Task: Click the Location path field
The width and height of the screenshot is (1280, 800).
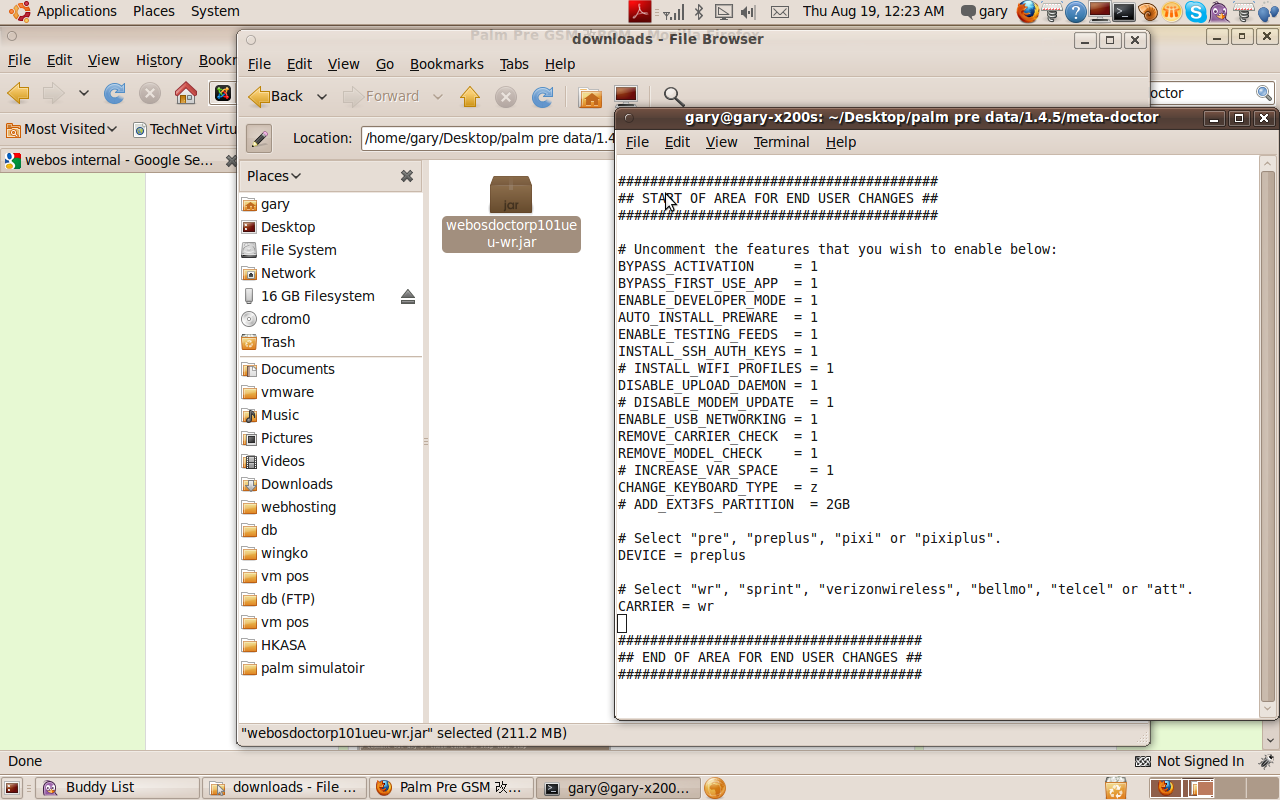Action: (x=489, y=138)
